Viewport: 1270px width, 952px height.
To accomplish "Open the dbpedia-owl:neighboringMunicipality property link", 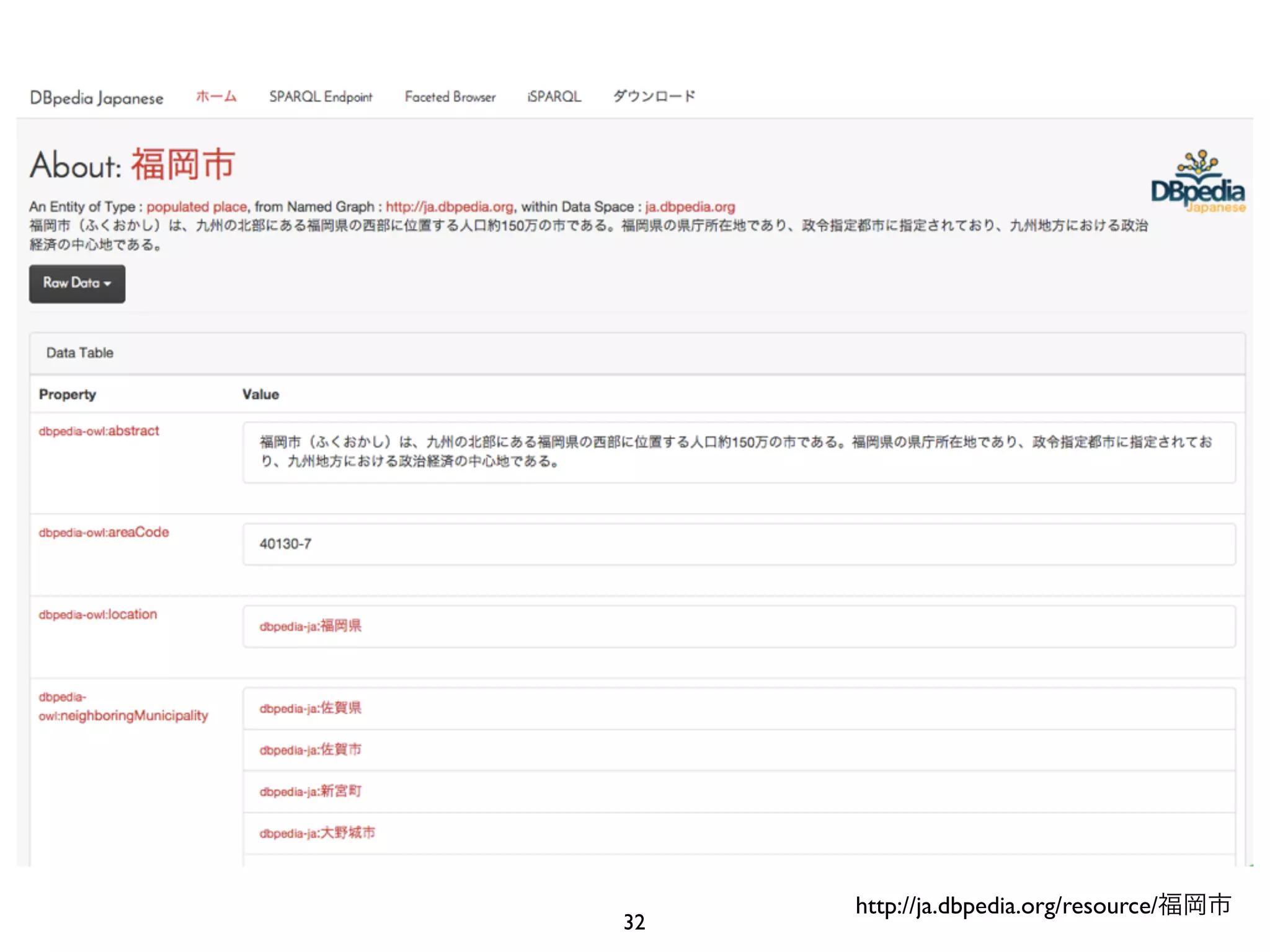I will pyautogui.click(x=123, y=707).
